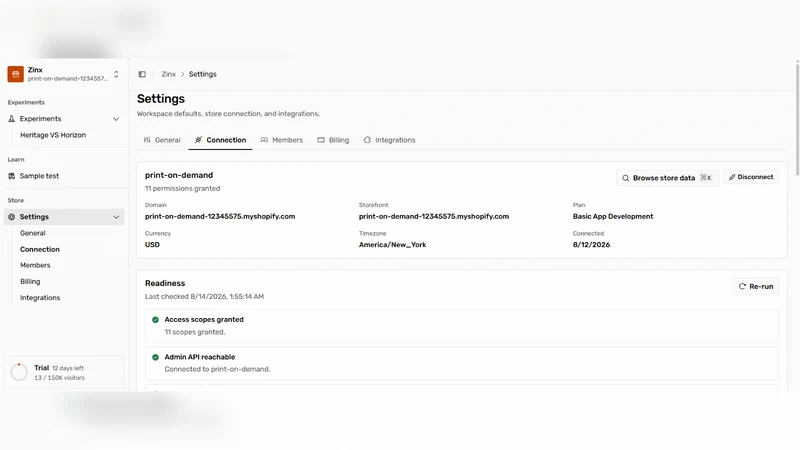Click the Basic App Development plan text
800x450 pixels.
pos(613,216)
